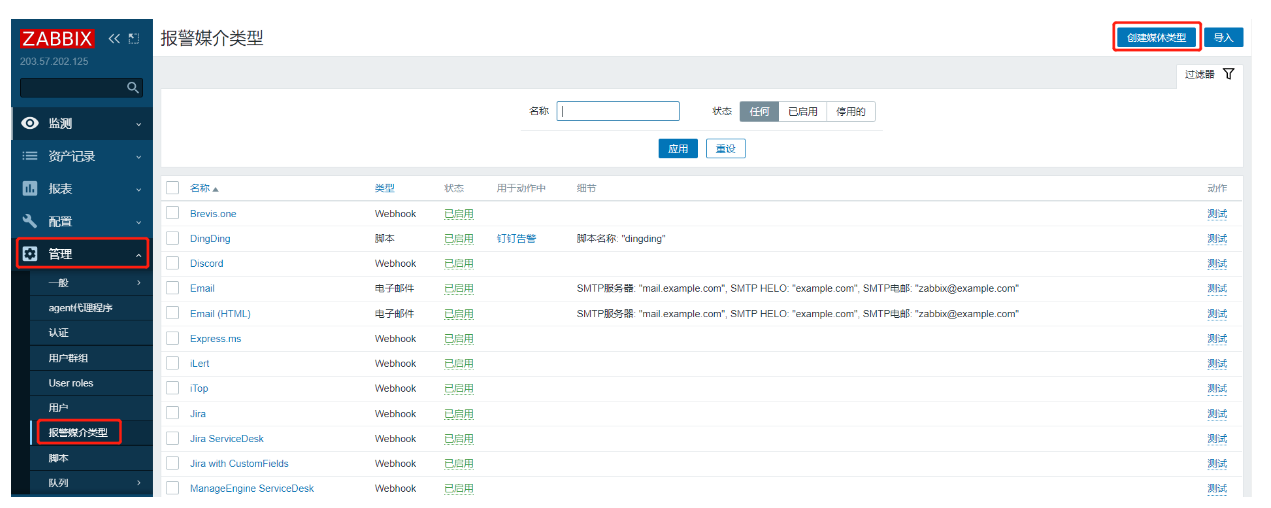Open the Brevis.one media type link
The height and width of the screenshot is (508, 1271).
pos(213,214)
